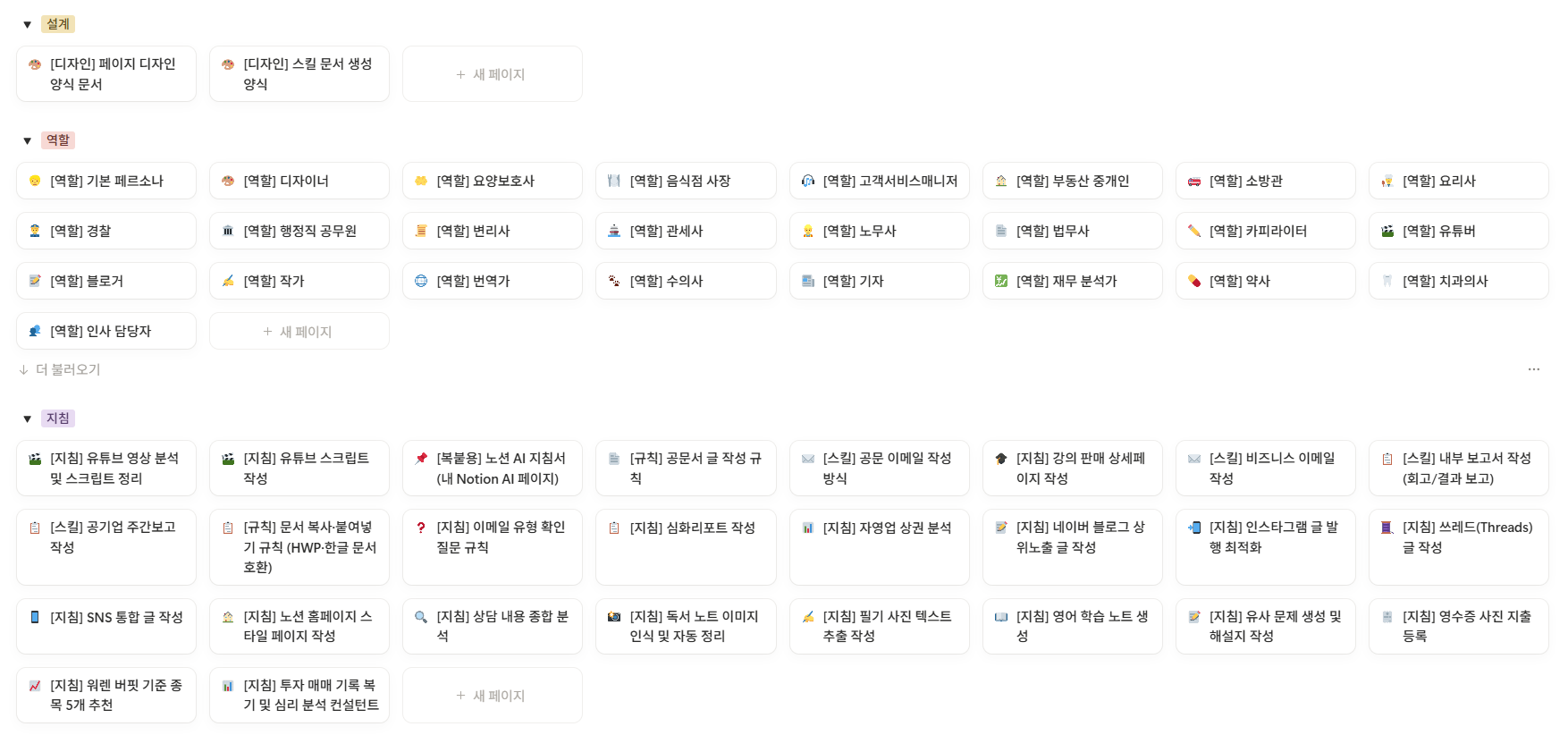Click the globe icon beside 번역가
1568x735 pixels.
pyautogui.click(x=421, y=282)
